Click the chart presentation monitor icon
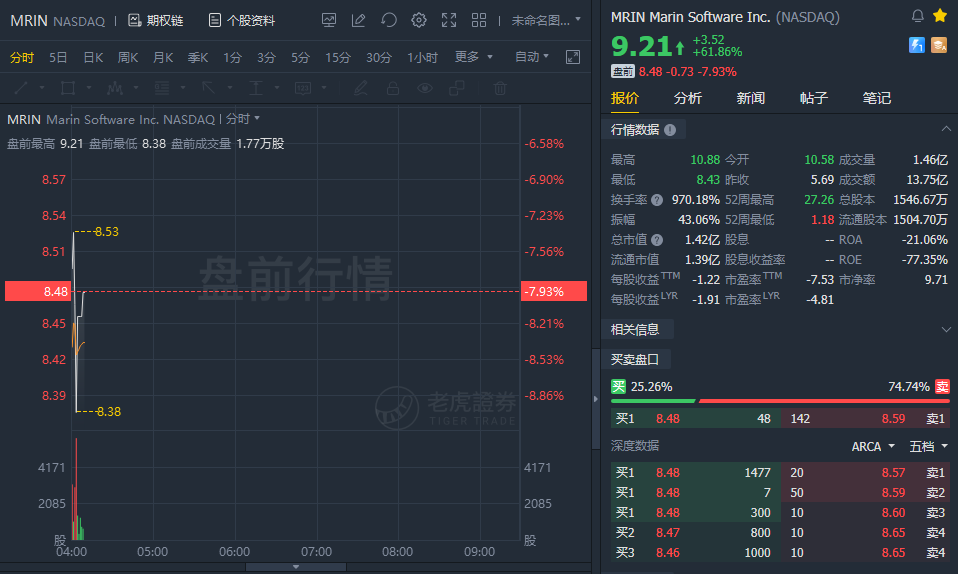This screenshot has width=958, height=574. click(x=329, y=20)
